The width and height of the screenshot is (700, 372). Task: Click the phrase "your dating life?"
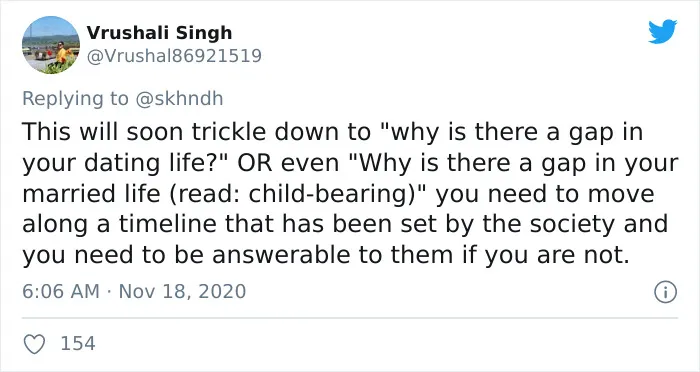point(125,164)
